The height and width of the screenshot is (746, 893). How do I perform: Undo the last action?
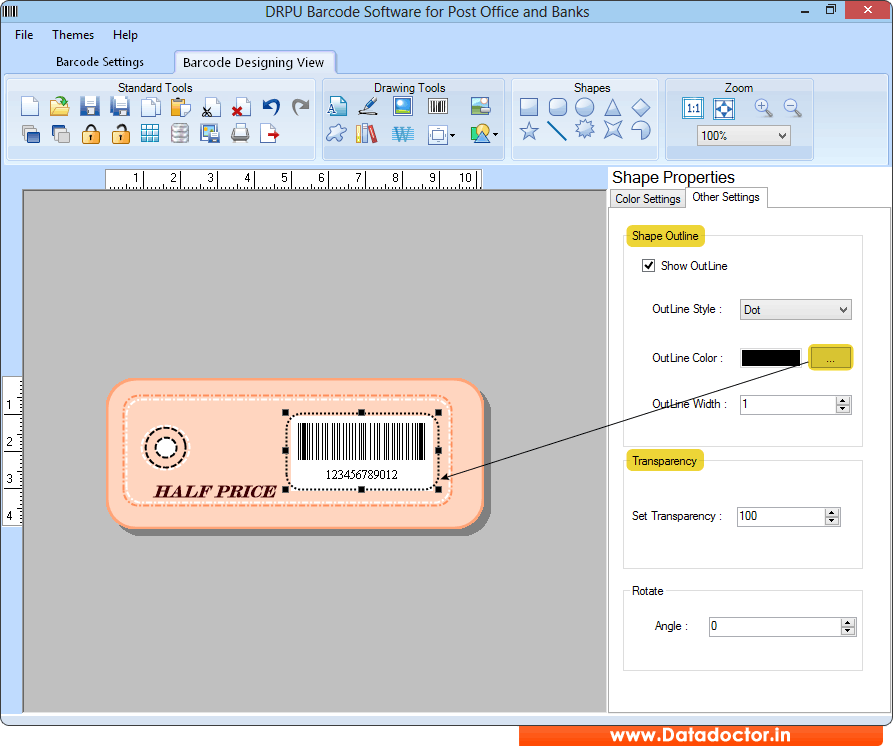pos(271,106)
